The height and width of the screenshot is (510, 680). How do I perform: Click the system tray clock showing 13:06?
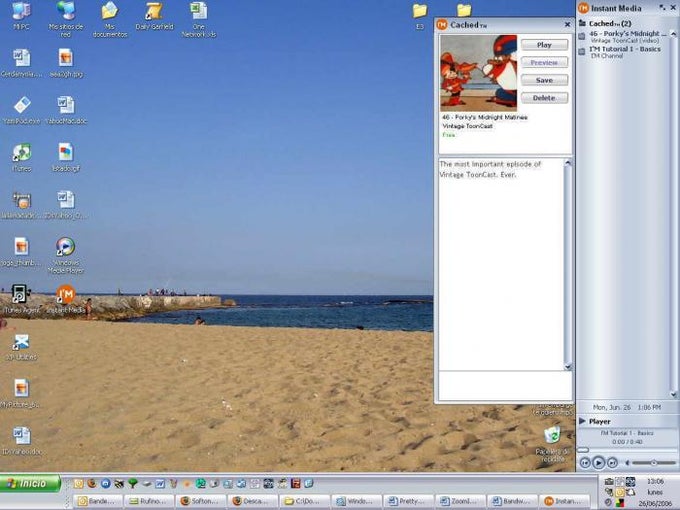[655, 481]
